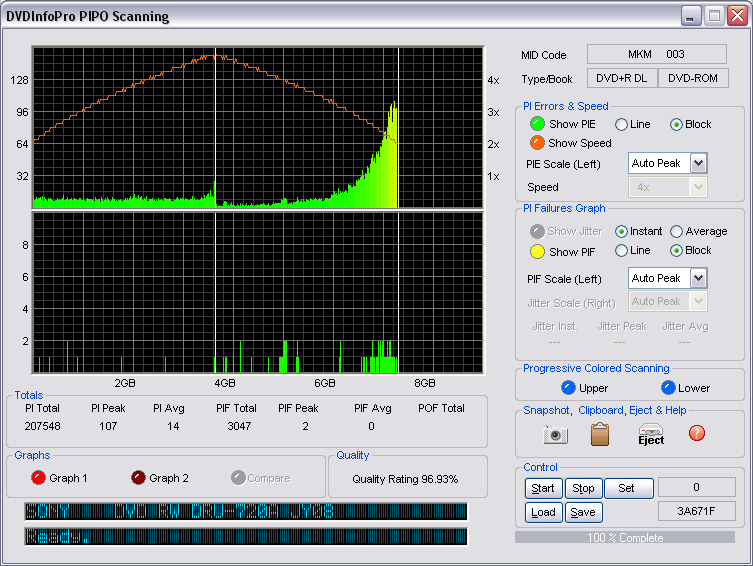Open the Speed 4x dropdown

(698, 187)
